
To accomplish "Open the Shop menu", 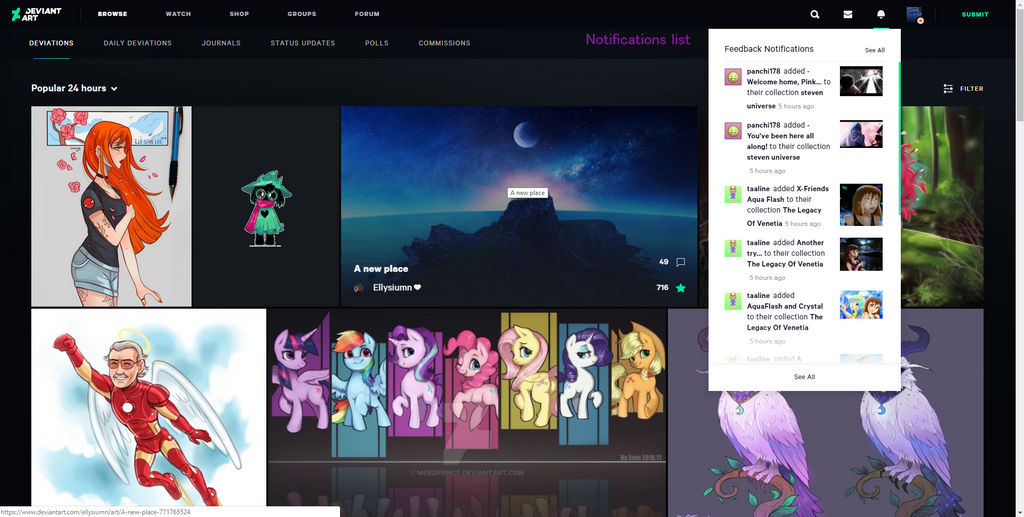I will point(239,14).
